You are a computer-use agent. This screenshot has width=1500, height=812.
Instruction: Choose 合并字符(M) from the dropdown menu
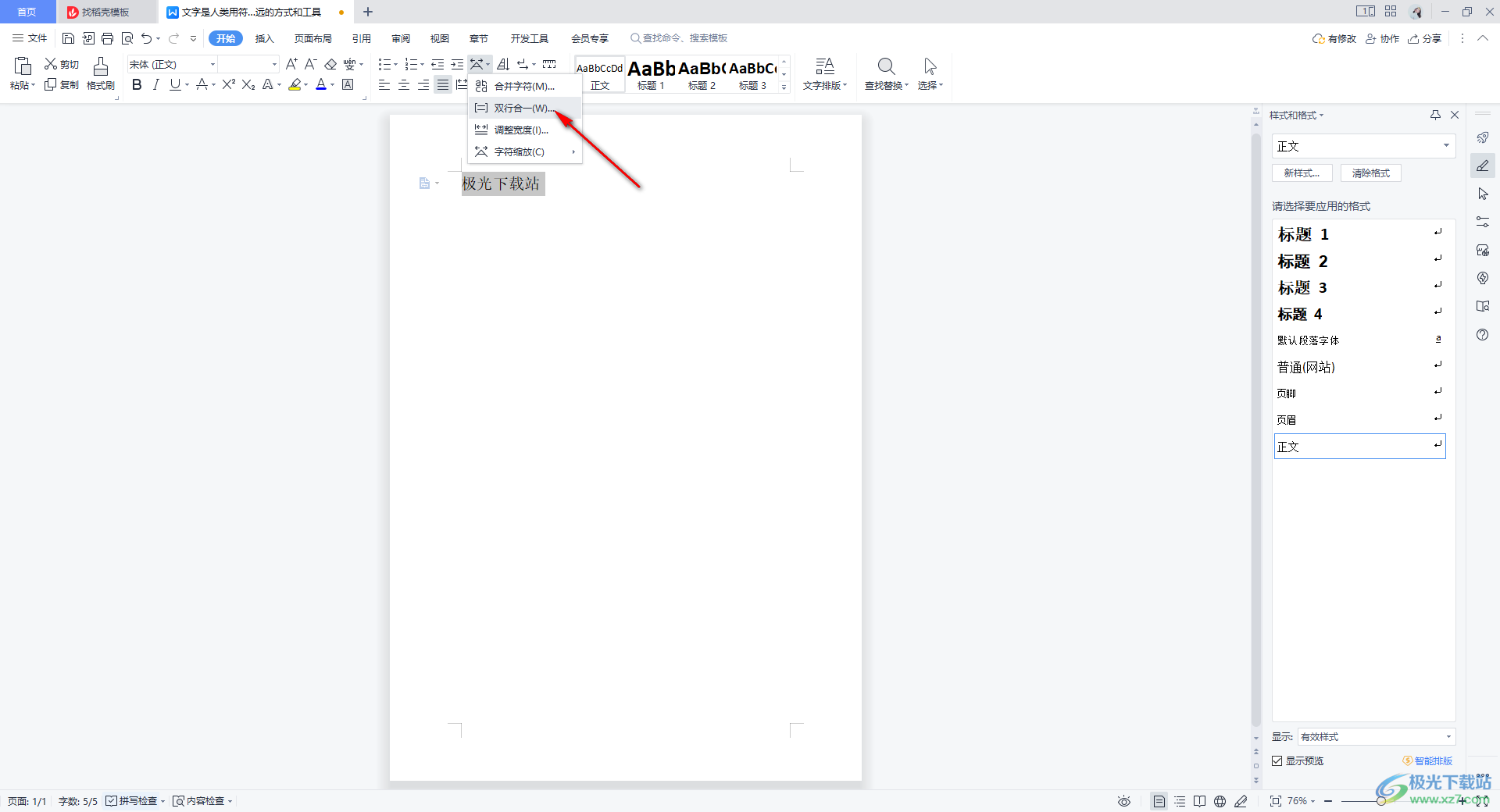coord(525,86)
